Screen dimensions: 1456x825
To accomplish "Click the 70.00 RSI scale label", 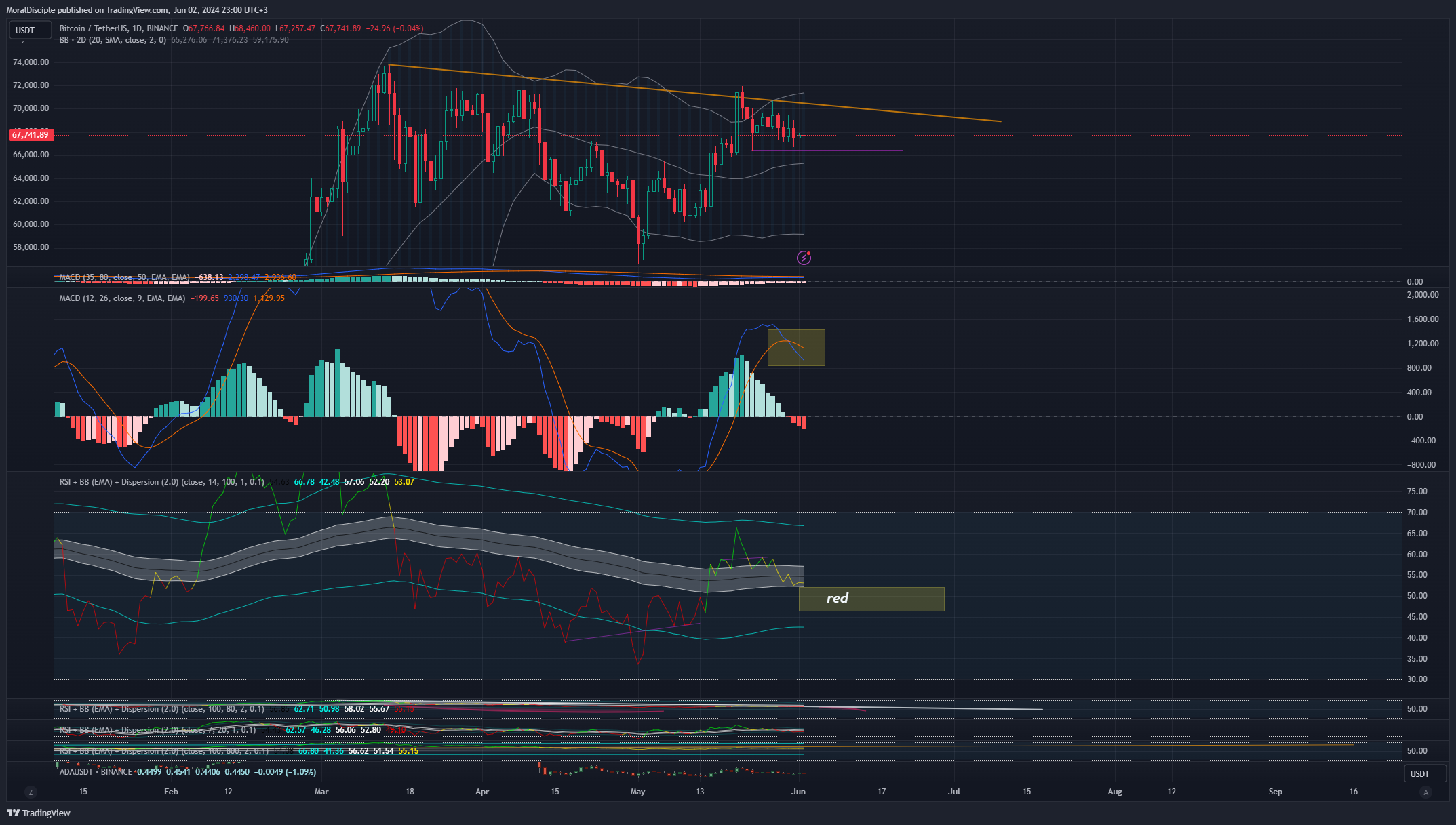I will tap(1417, 512).
